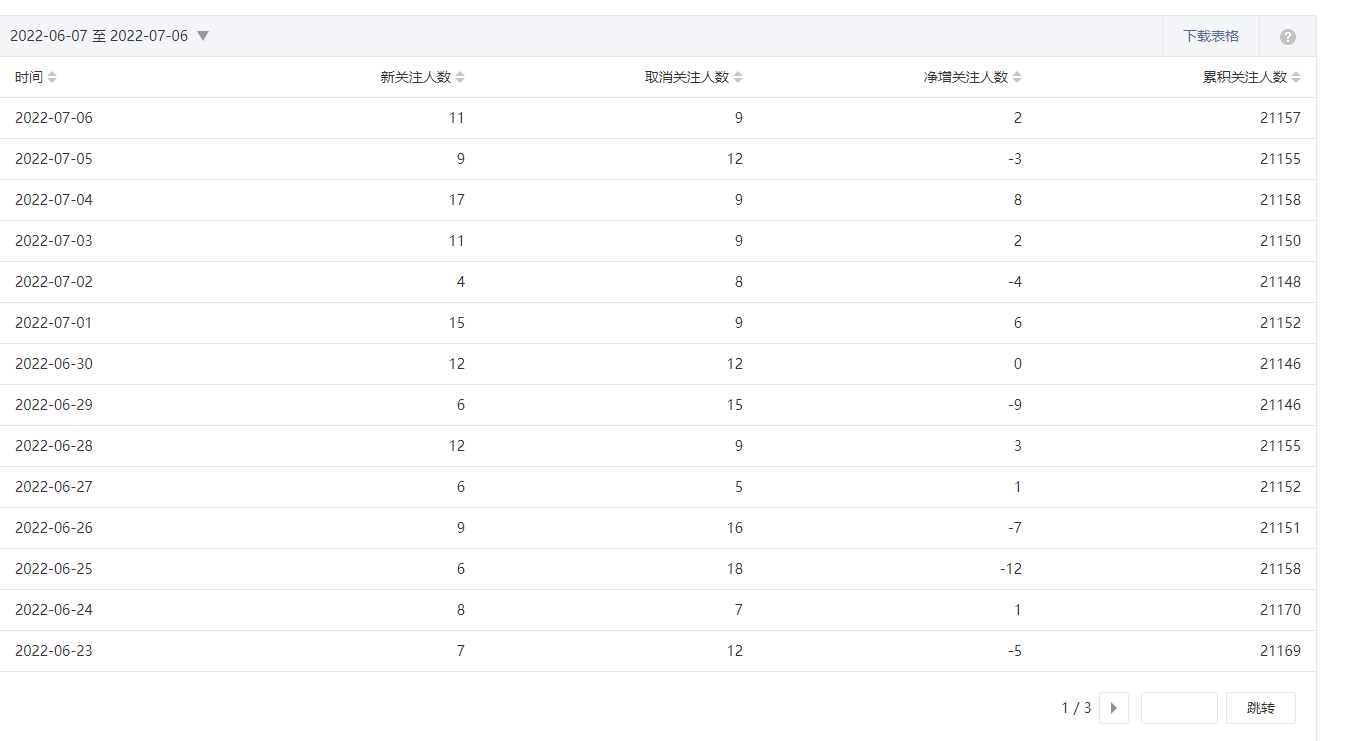
Task: Sort by 新关注人数 column arrows
Action: 460,78
